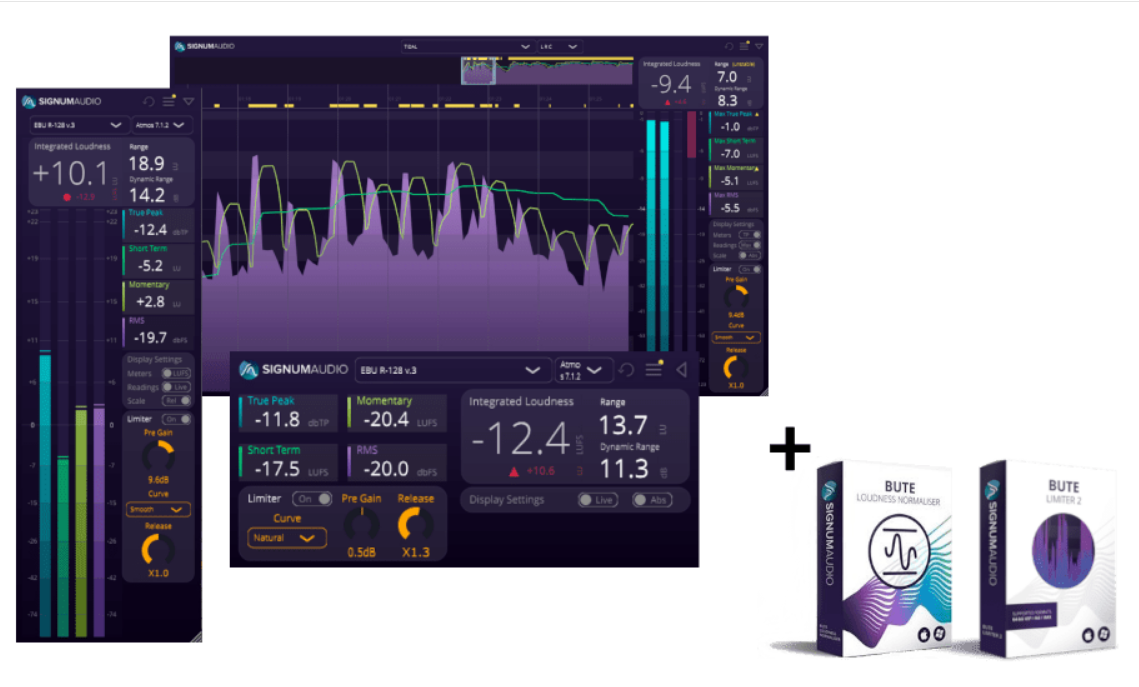1139x687 pixels.
Task: Click the down triangle in the left tall plugin header
Action: click(x=189, y=102)
